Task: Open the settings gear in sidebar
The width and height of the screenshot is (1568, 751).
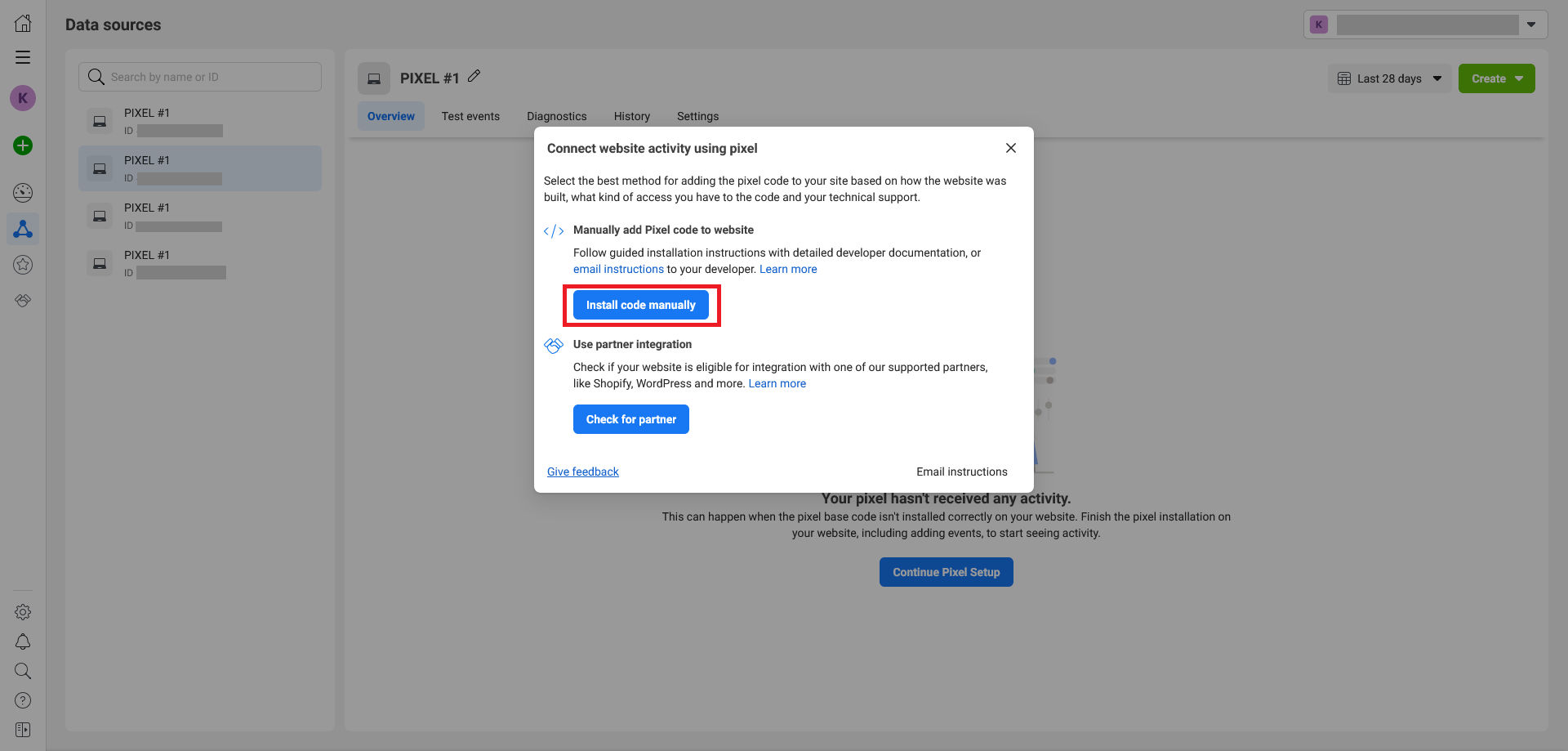Action: coord(23,612)
